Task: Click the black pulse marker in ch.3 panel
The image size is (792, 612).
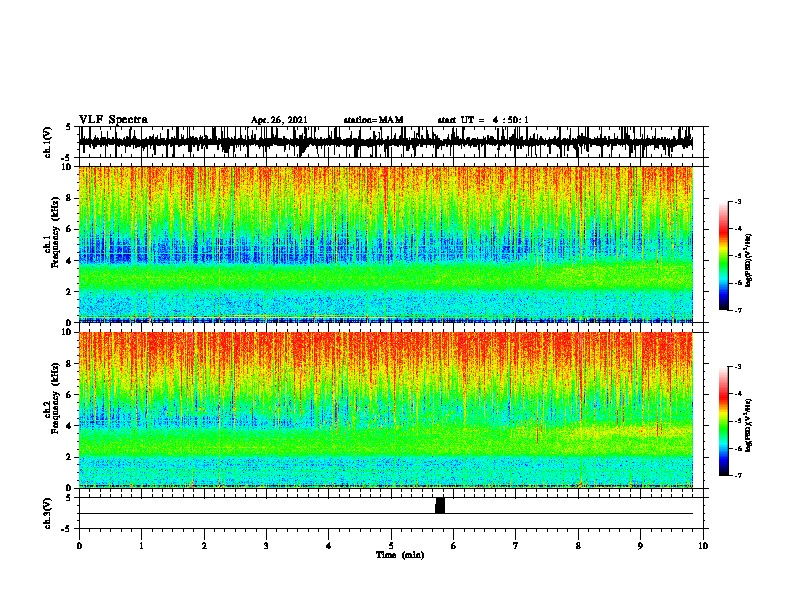Action: tap(440, 505)
